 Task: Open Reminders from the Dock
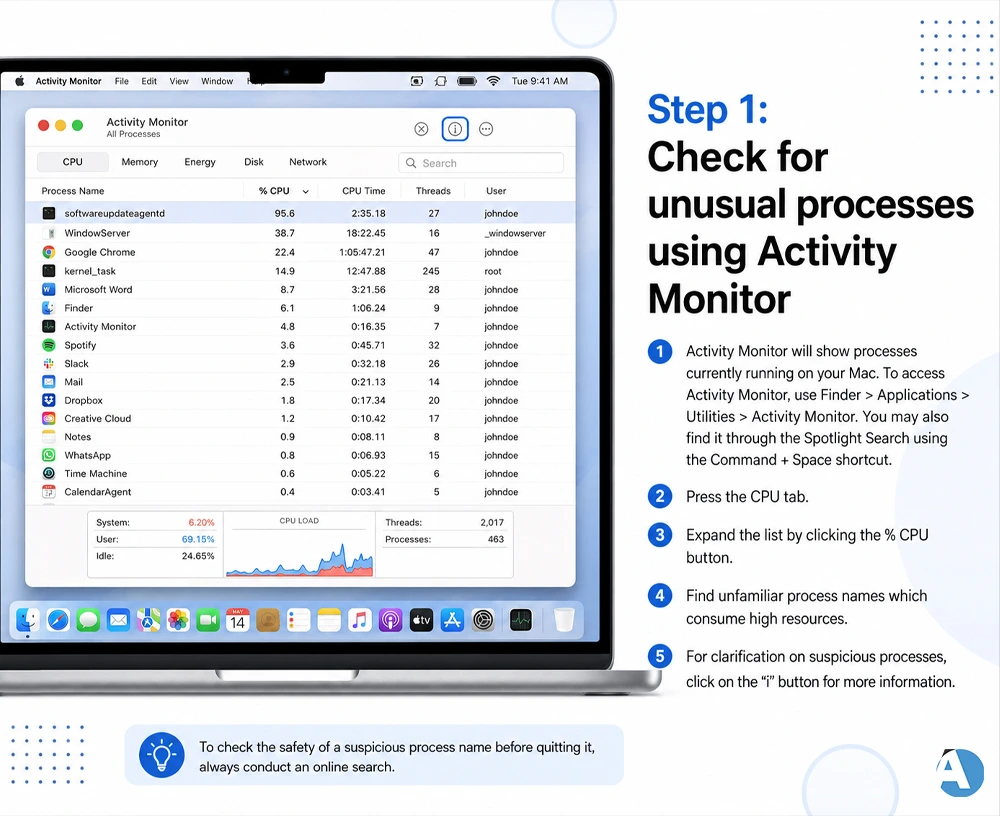[298, 619]
